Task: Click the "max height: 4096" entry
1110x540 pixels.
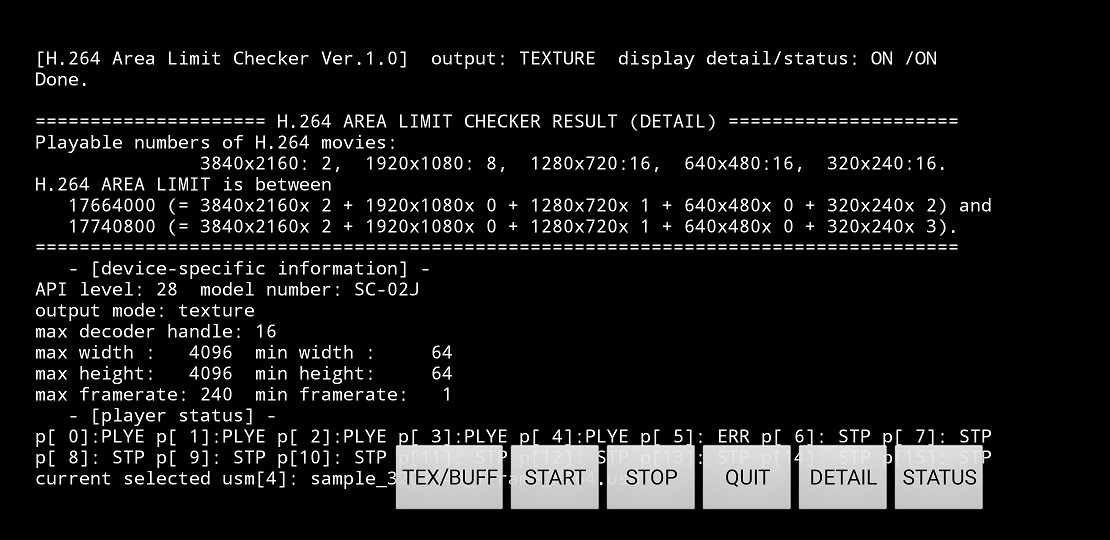Action: coord(134,374)
